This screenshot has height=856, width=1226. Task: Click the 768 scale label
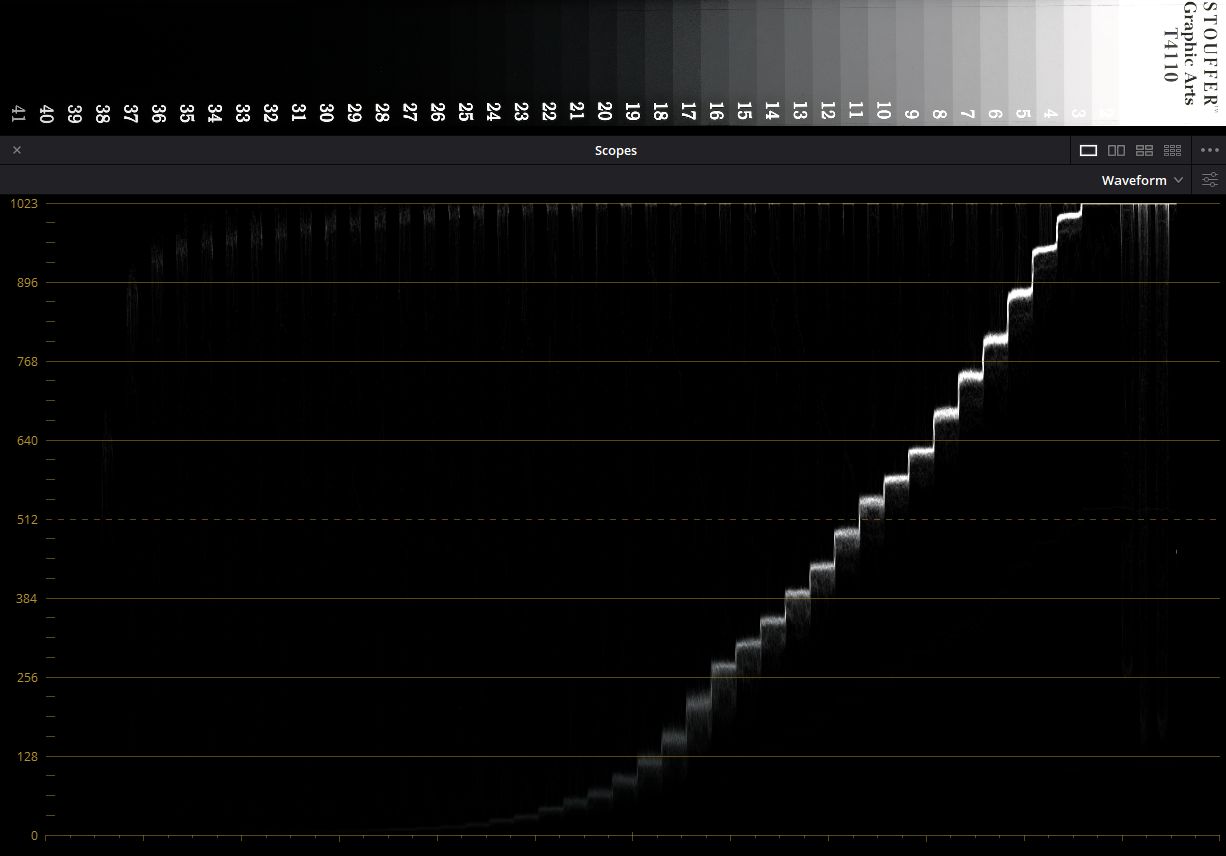point(28,361)
